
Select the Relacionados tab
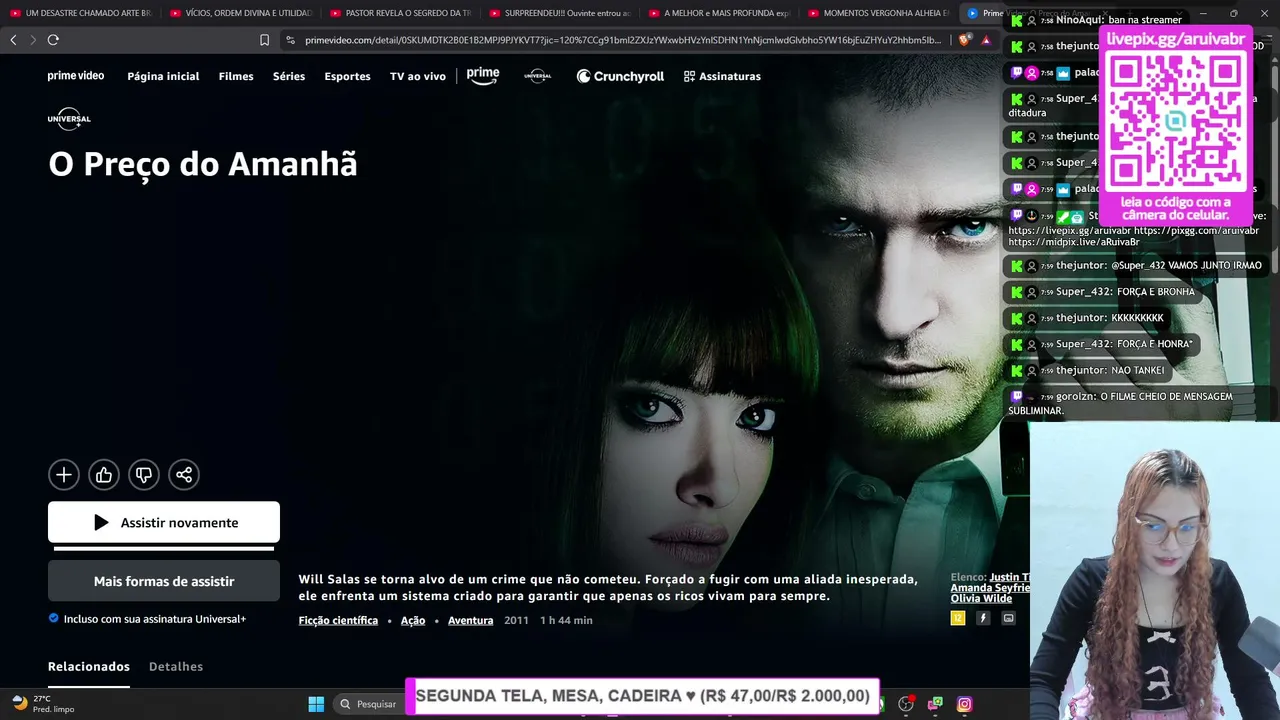point(89,666)
